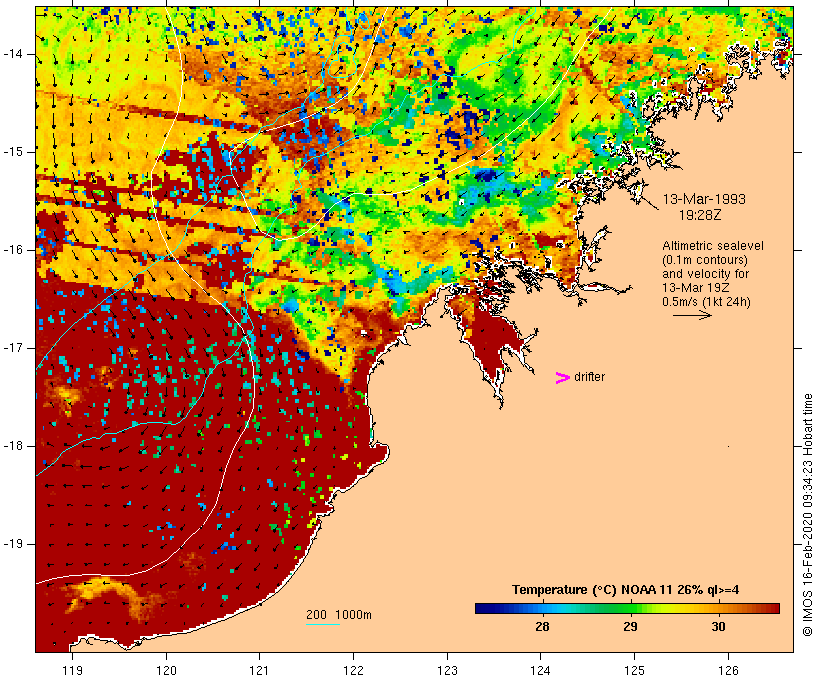Click the date label 13-Mar-1993
This screenshot has width=820, height=680.
(x=704, y=199)
